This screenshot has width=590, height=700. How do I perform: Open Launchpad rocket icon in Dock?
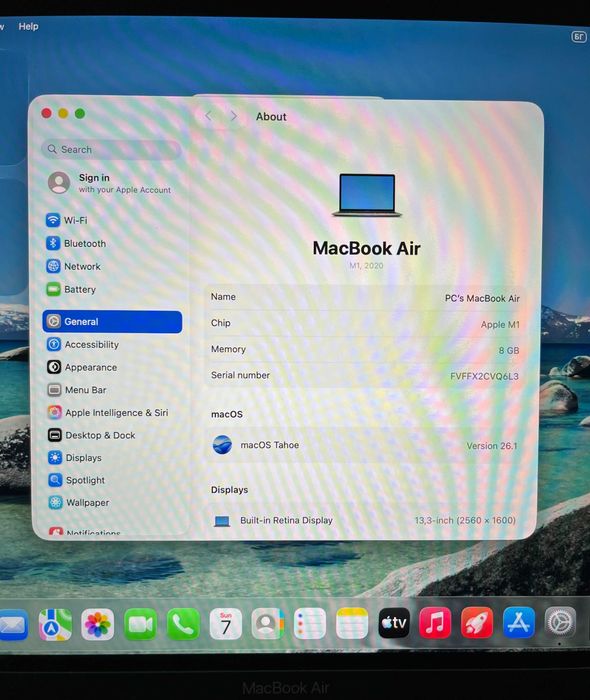point(477,622)
